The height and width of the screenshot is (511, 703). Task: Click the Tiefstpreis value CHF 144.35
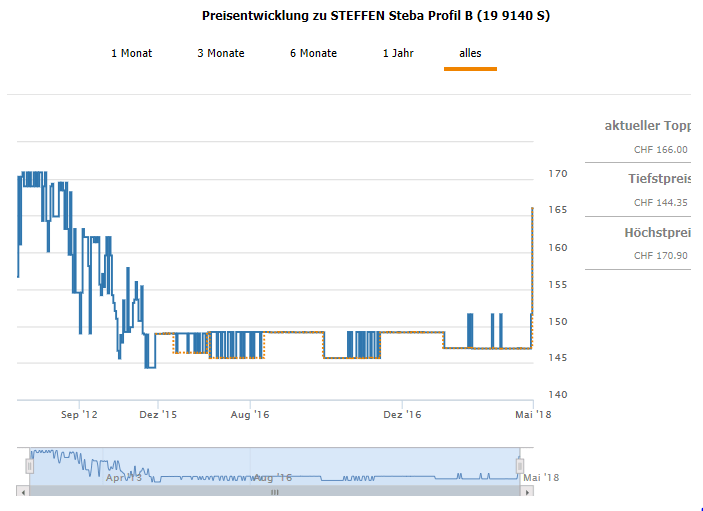(661, 202)
